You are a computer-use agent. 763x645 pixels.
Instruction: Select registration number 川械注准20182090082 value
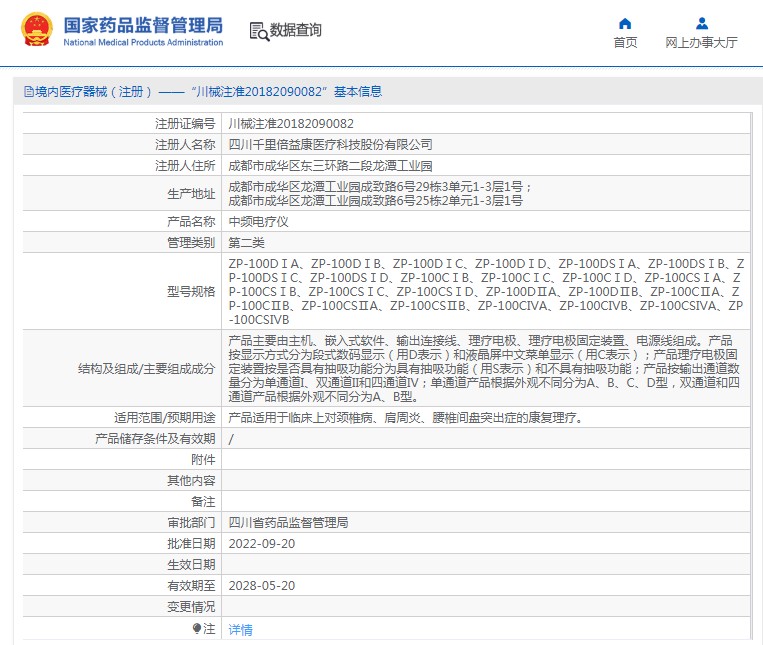(291, 124)
